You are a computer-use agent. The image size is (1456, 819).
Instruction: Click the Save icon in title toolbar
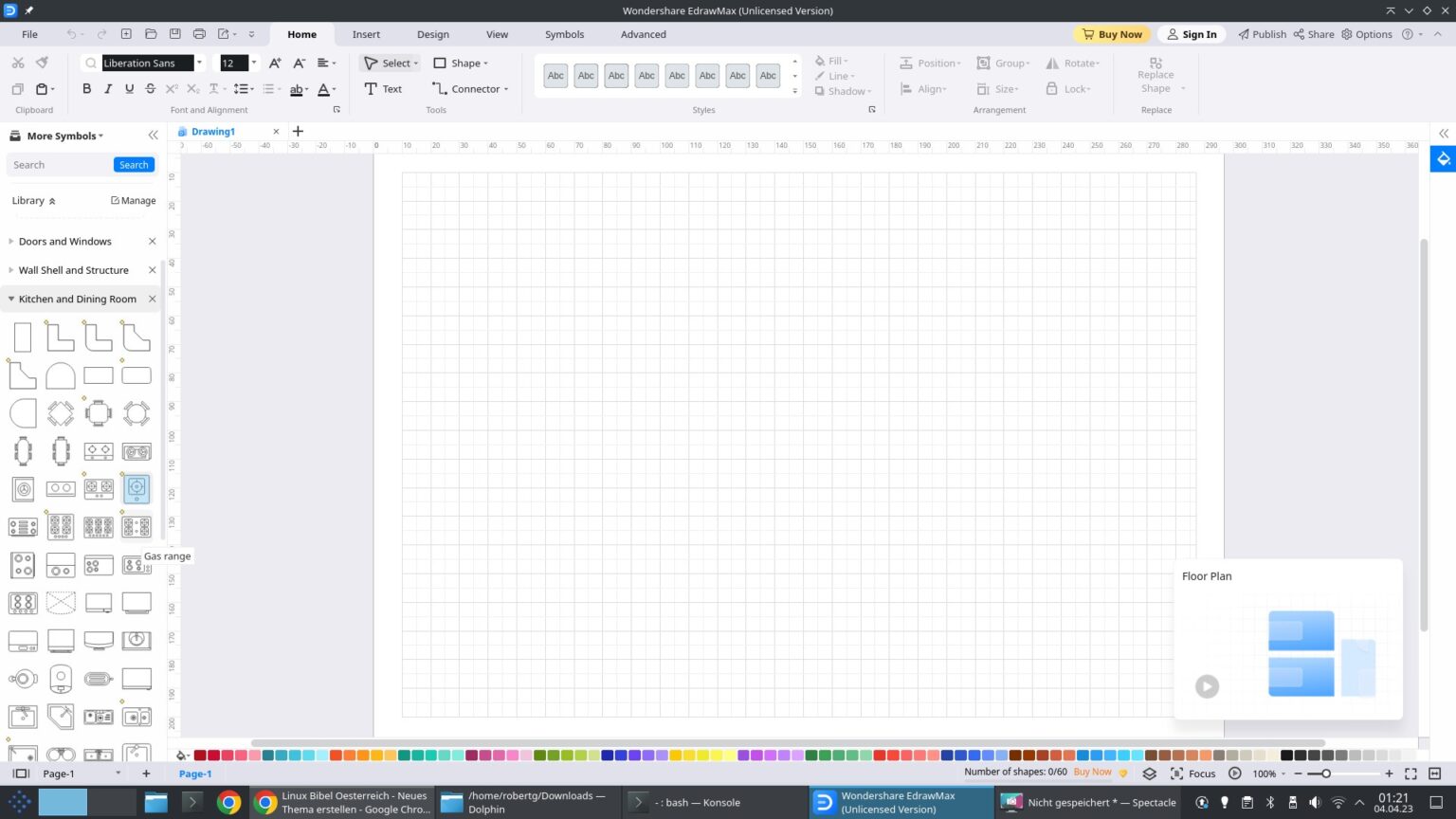click(x=174, y=34)
